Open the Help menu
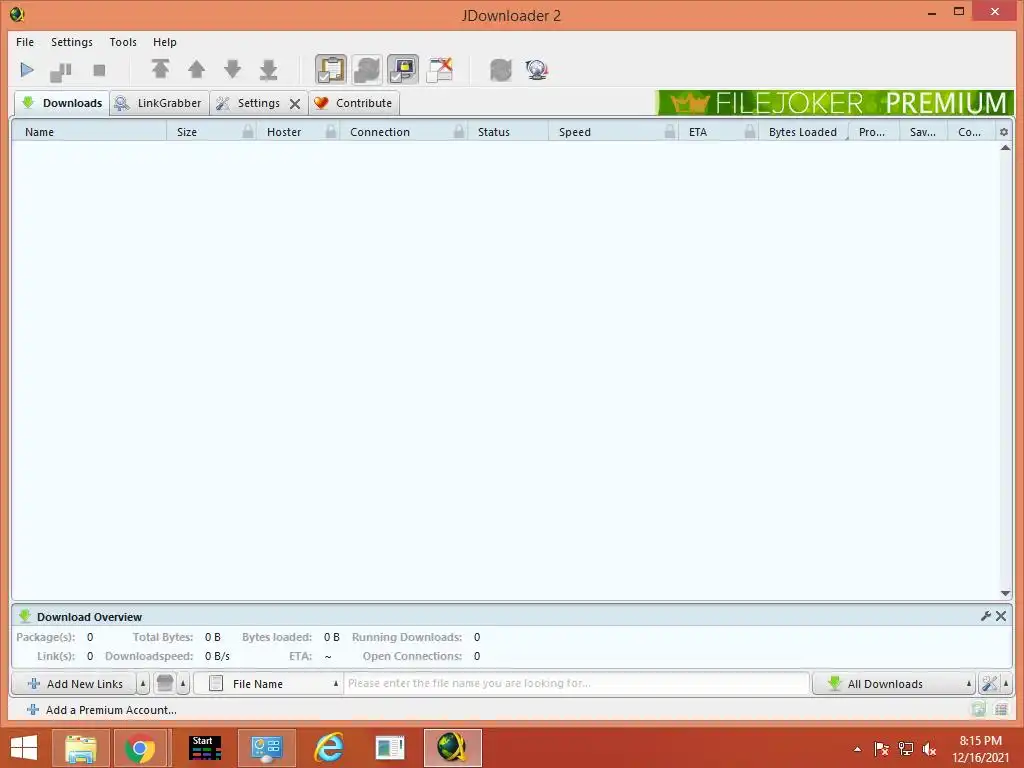 click(165, 42)
